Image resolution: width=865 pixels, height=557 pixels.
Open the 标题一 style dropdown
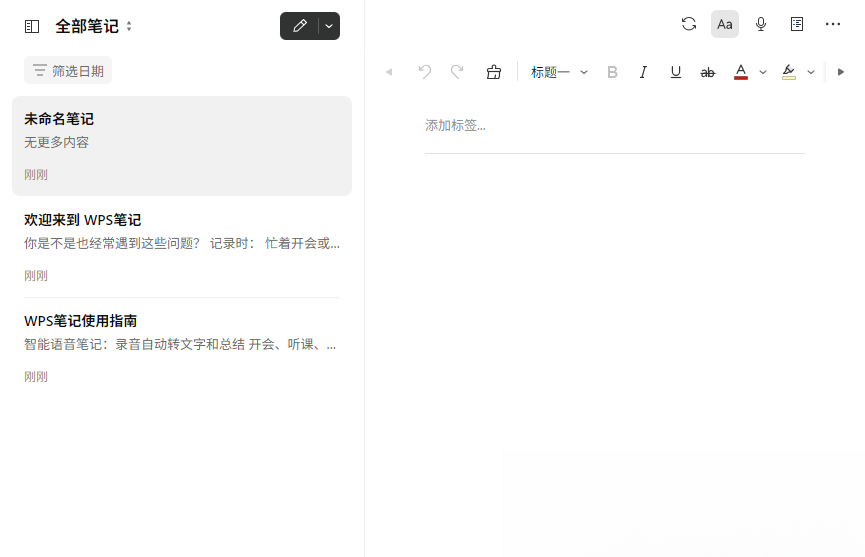coord(559,72)
